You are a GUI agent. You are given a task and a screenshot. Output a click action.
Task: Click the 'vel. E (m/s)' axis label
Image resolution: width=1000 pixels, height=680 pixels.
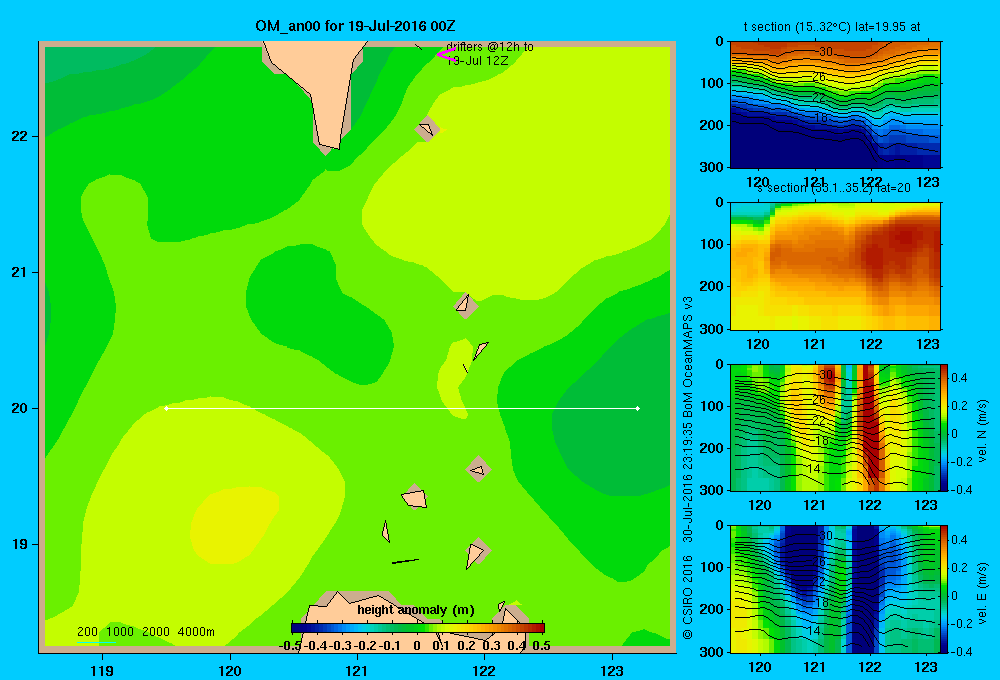[x=982, y=593]
